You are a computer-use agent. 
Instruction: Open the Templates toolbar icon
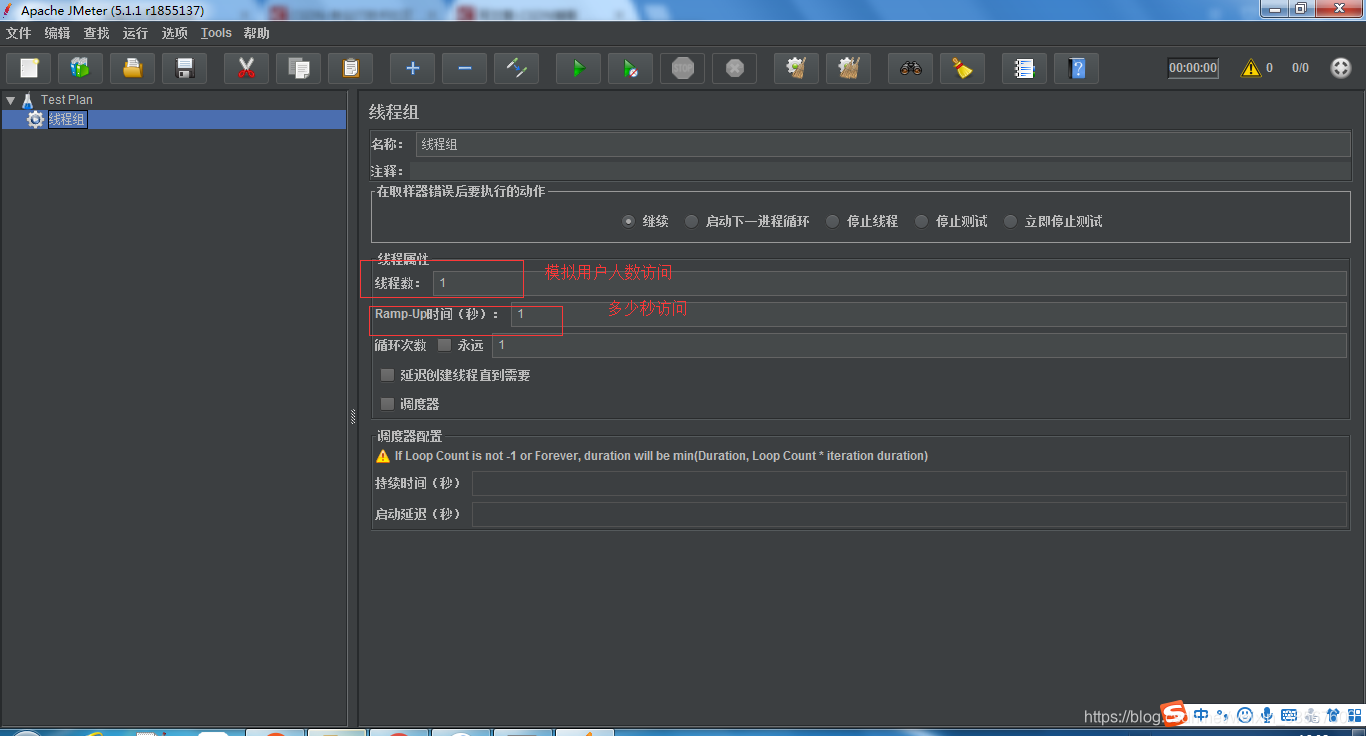click(x=81, y=68)
